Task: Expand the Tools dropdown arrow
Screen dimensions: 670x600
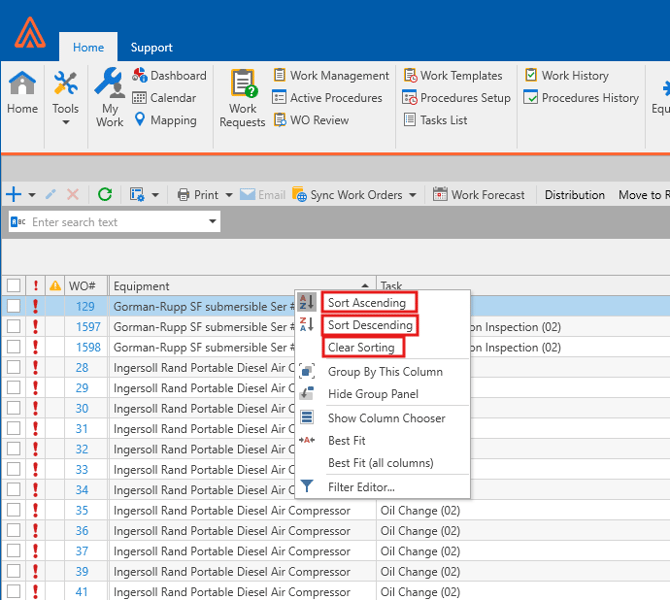Action: (x=66, y=123)
